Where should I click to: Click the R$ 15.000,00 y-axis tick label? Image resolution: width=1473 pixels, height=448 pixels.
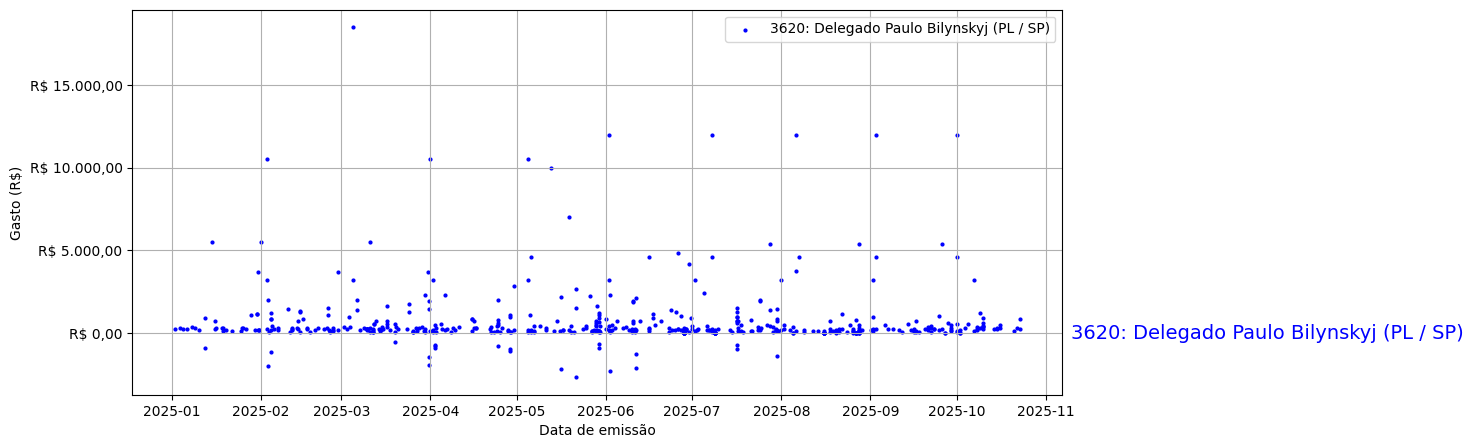(x=77, y=85)
